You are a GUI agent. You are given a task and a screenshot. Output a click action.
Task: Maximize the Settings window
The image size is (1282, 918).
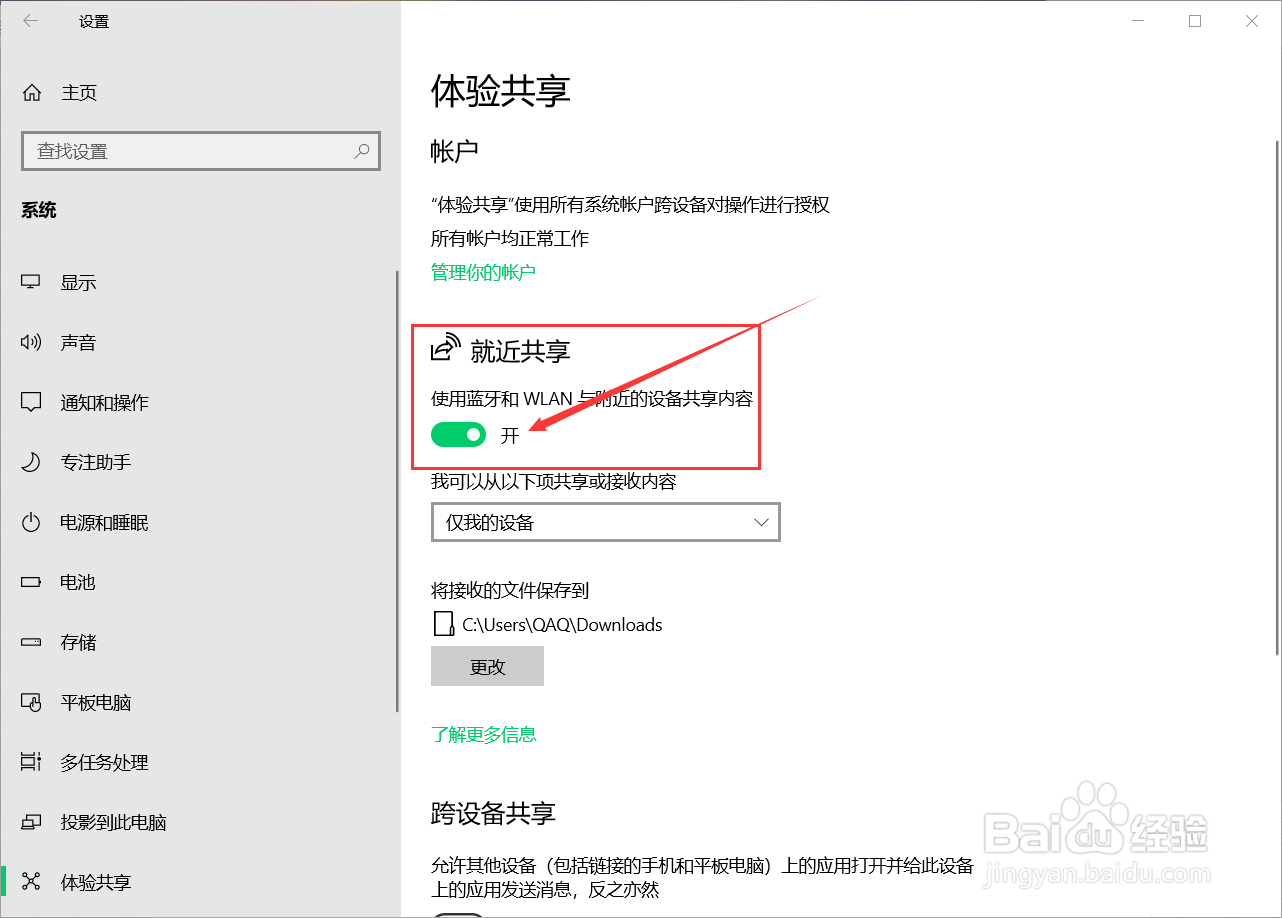point(1195,21)
